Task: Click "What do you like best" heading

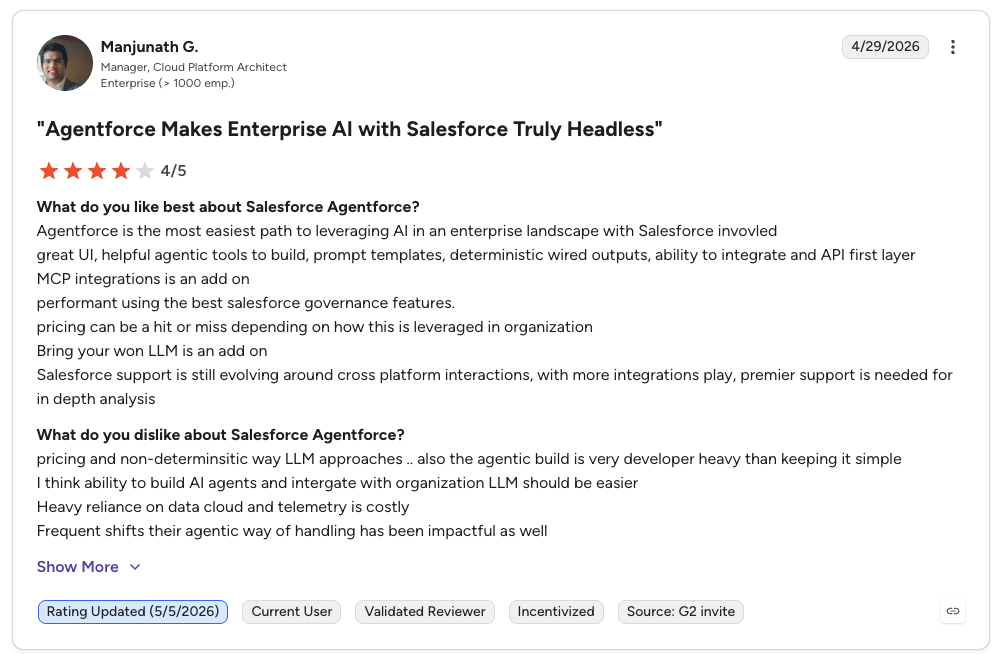Action: point(228,207)
